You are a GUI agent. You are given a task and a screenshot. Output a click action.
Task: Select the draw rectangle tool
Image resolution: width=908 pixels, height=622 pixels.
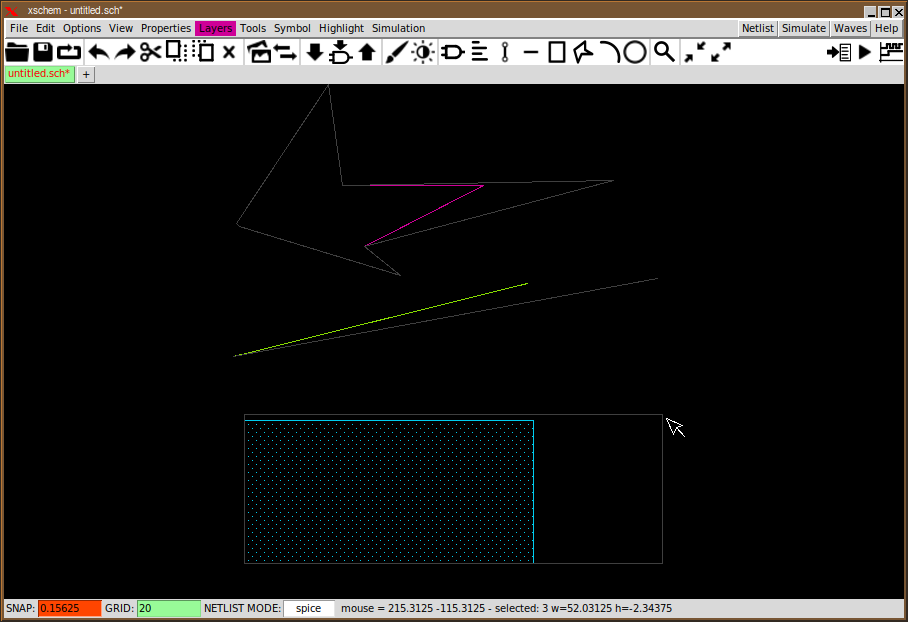tap(557, 52)
